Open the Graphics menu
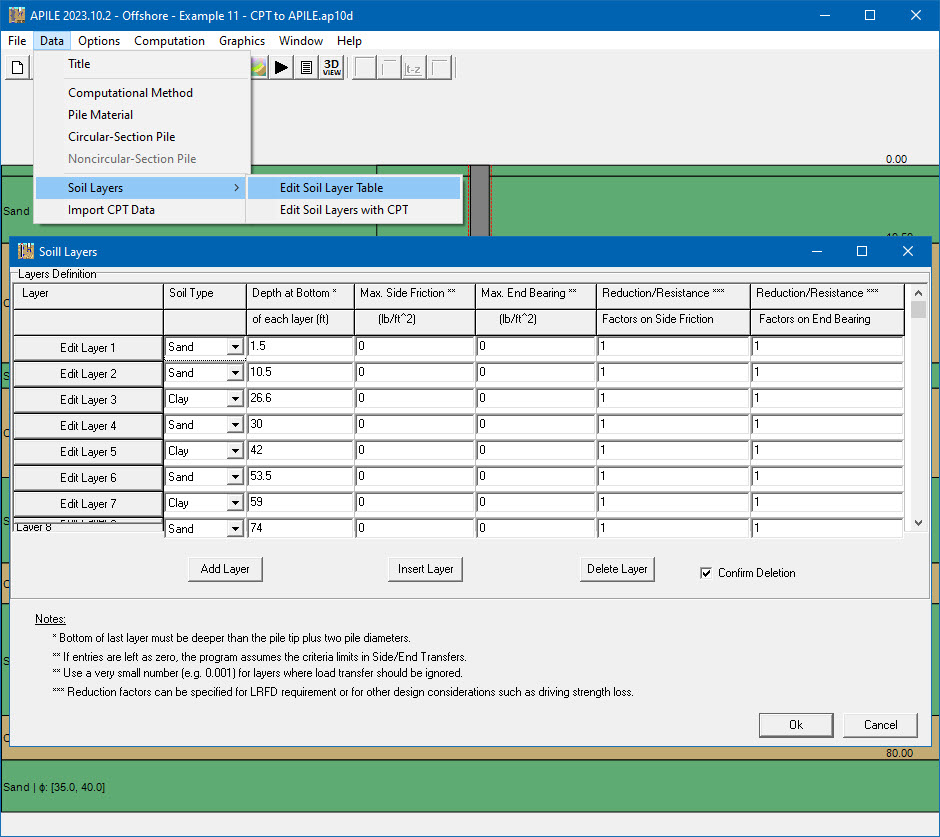 pos(241,41)
